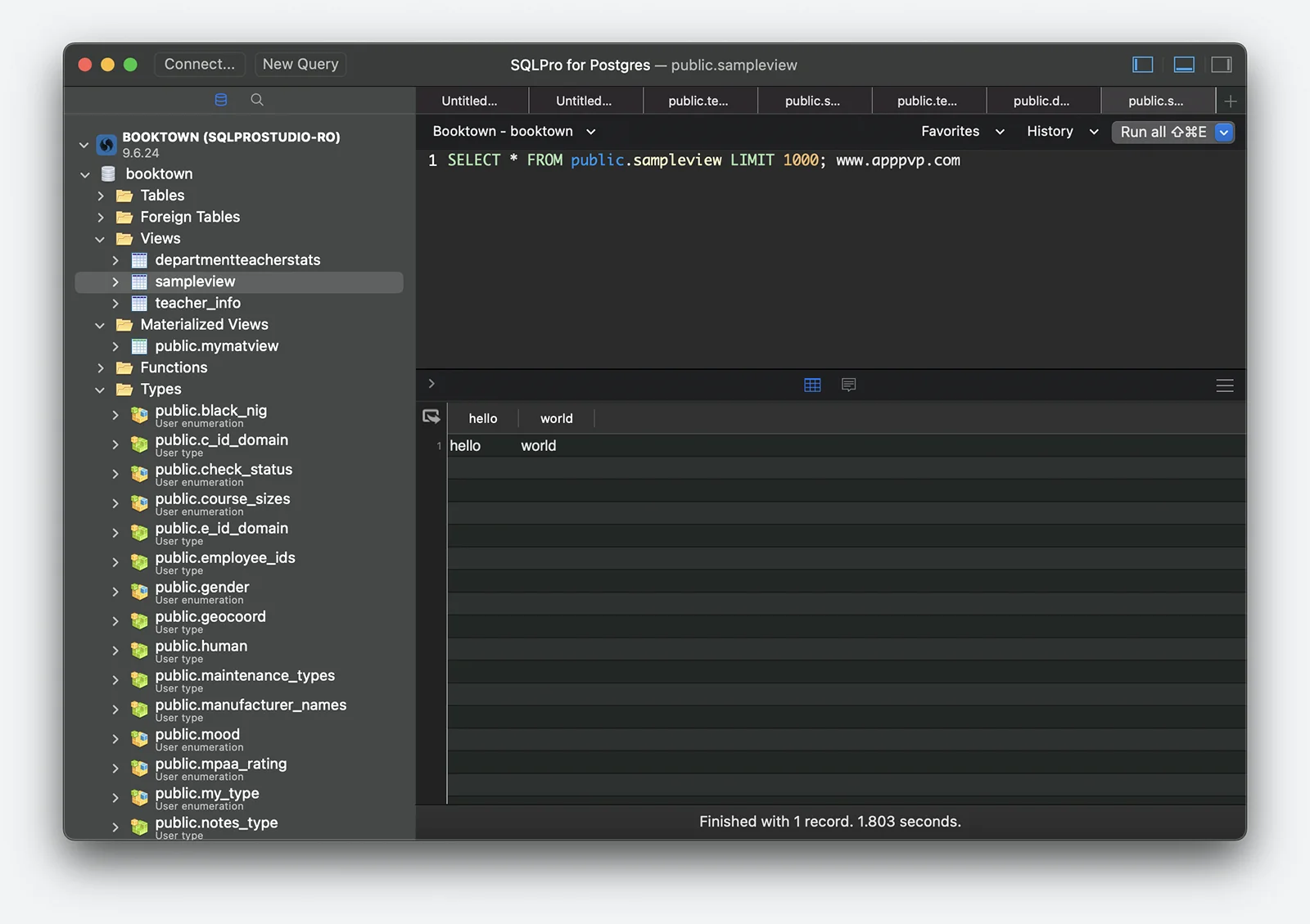
Task: Expand the Tables folder
Action: [100, 196]
